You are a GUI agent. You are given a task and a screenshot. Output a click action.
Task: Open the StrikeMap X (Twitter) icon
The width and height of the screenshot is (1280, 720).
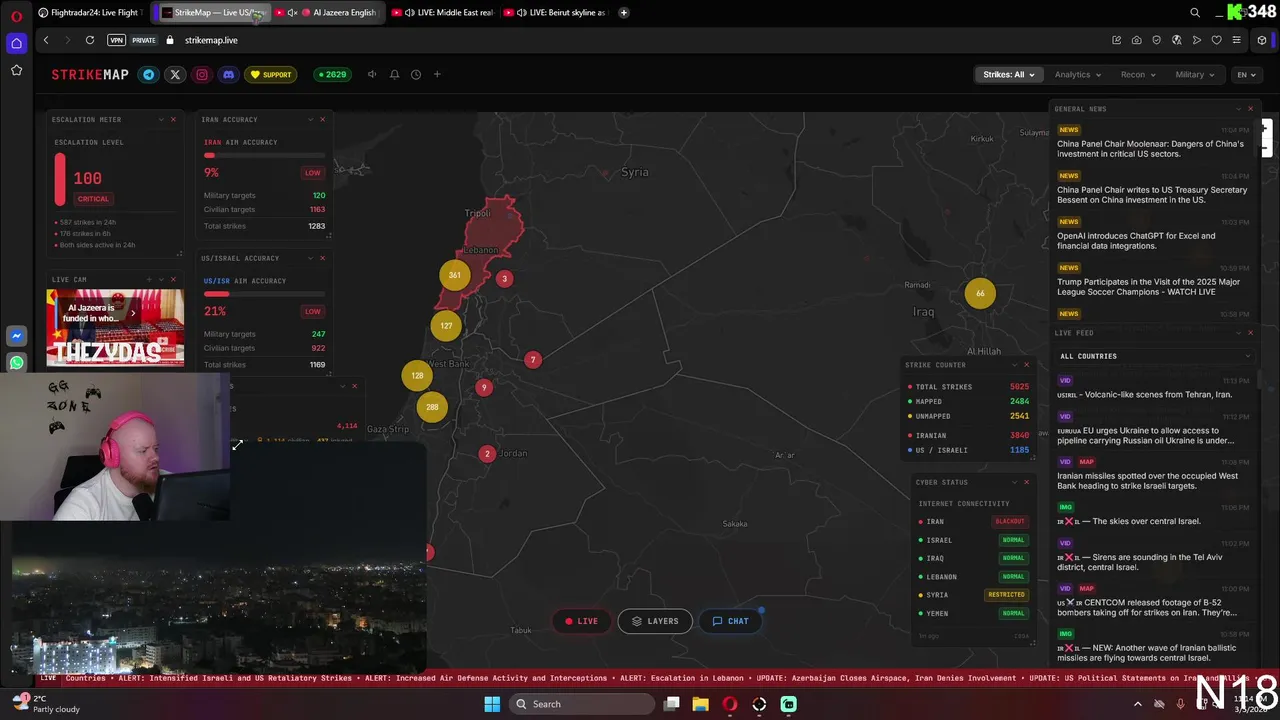click(175, 74)
